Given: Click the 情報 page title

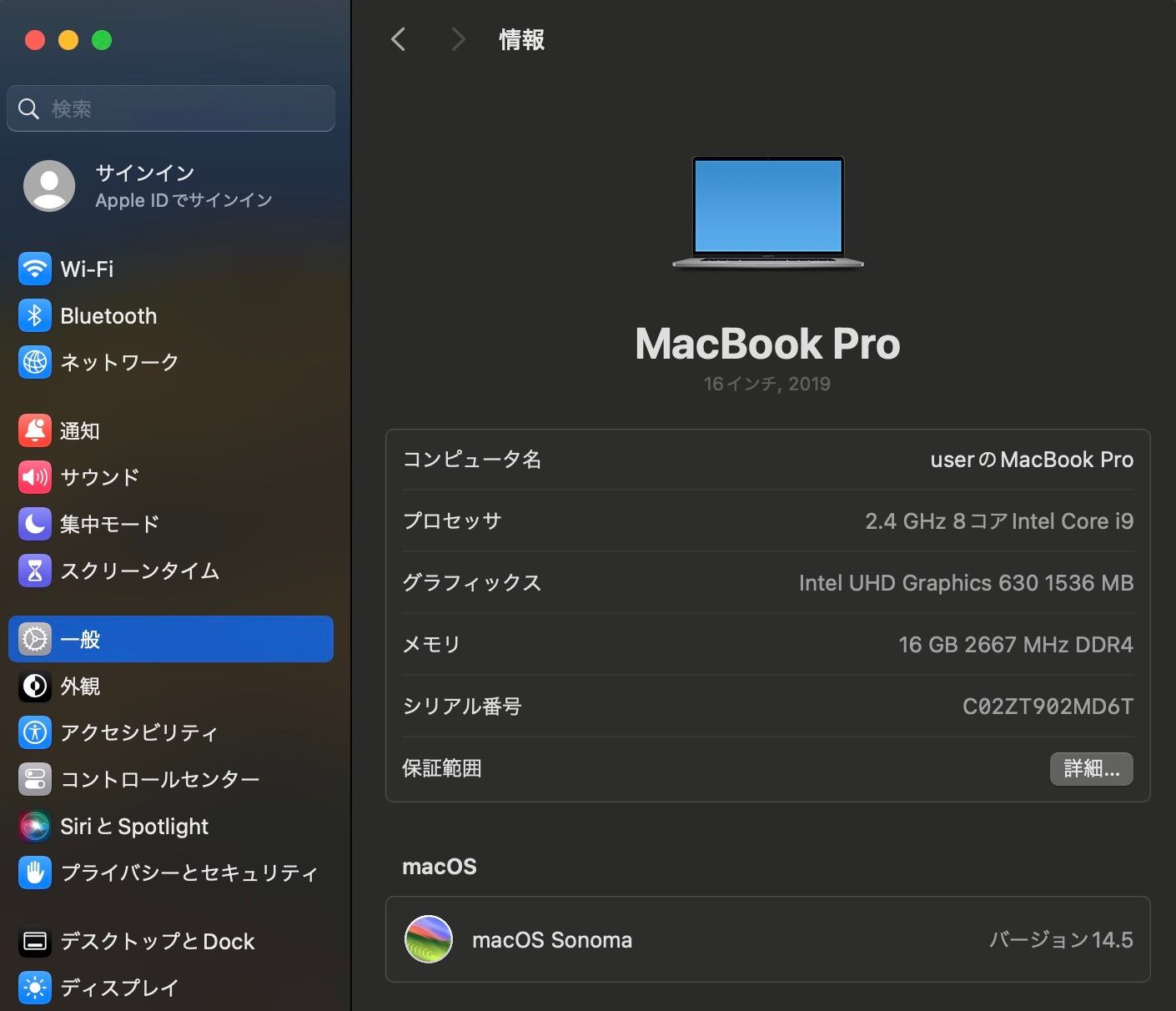Looking at the screenshot, I should (522, 39).
